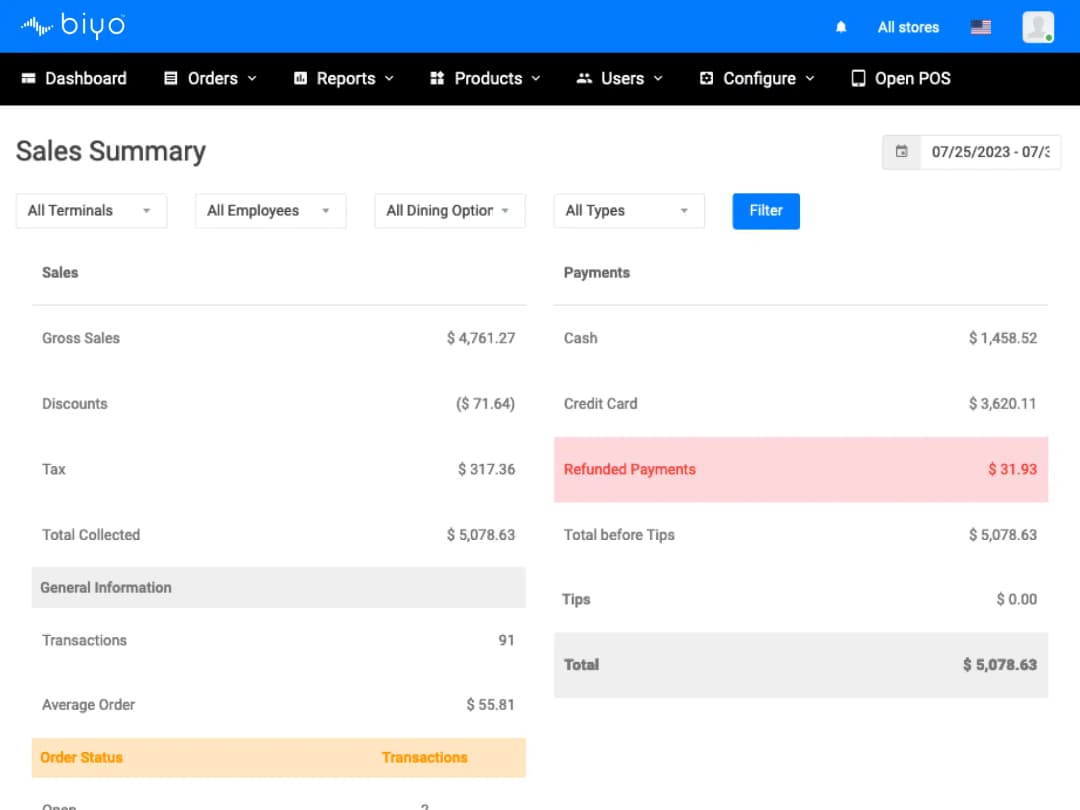Click the All stores link
The image size is (1080, 810).
(x=908, y=27)
